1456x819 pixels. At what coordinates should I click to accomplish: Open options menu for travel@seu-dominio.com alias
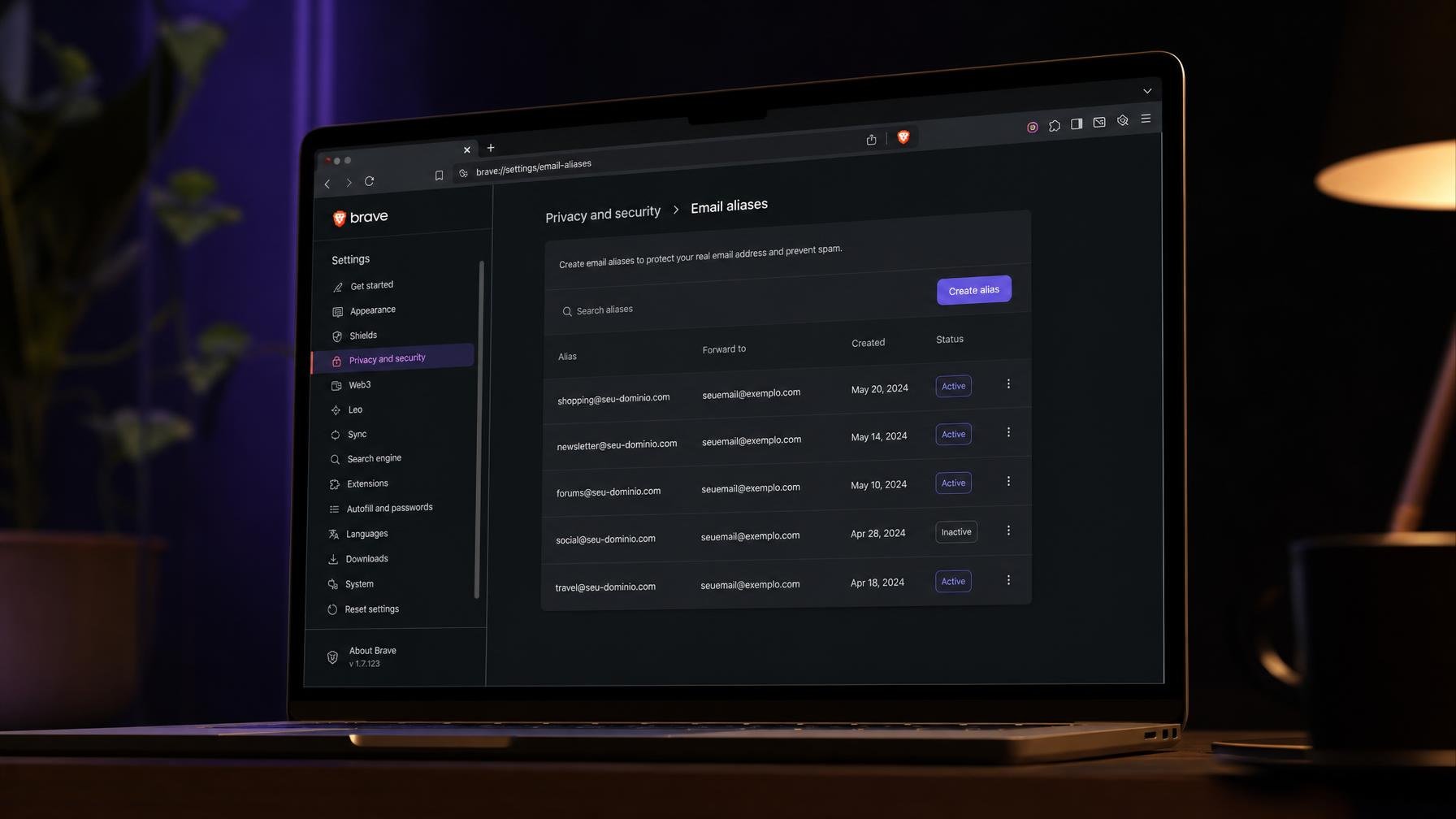pos(1008,580)
